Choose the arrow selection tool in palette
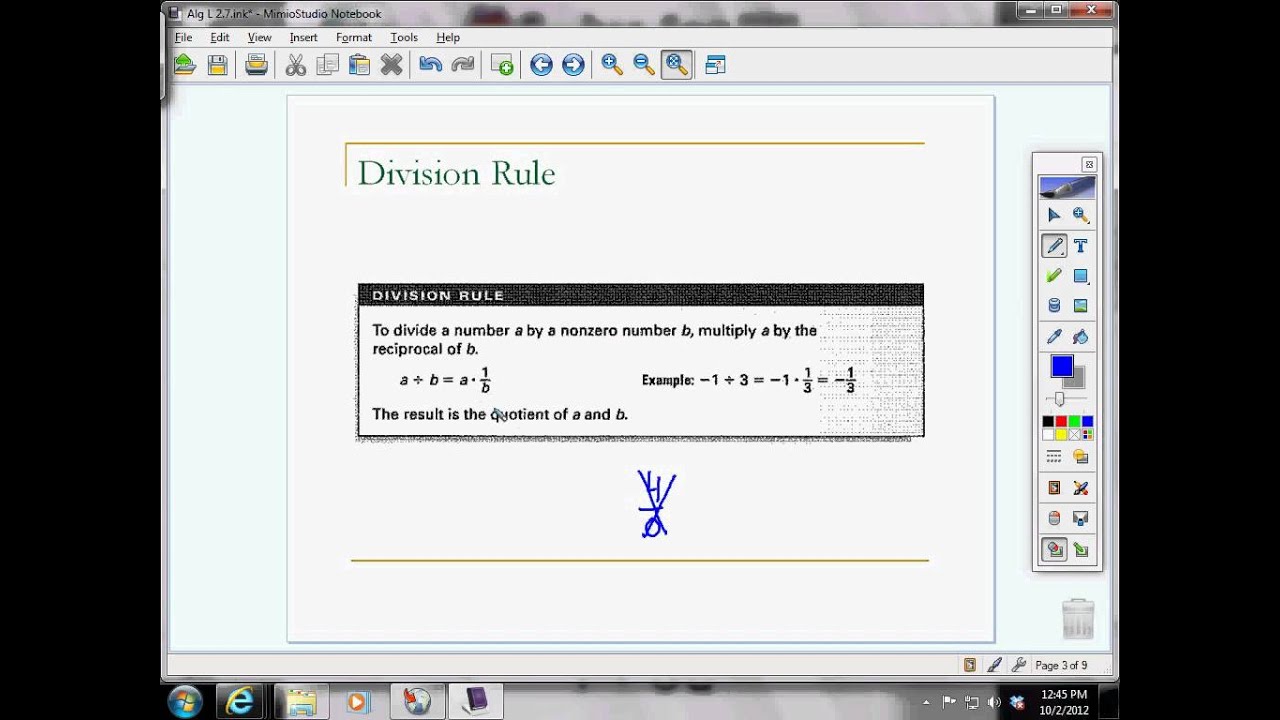This screenshot has height=720, width=1280. coord(1054,215)
